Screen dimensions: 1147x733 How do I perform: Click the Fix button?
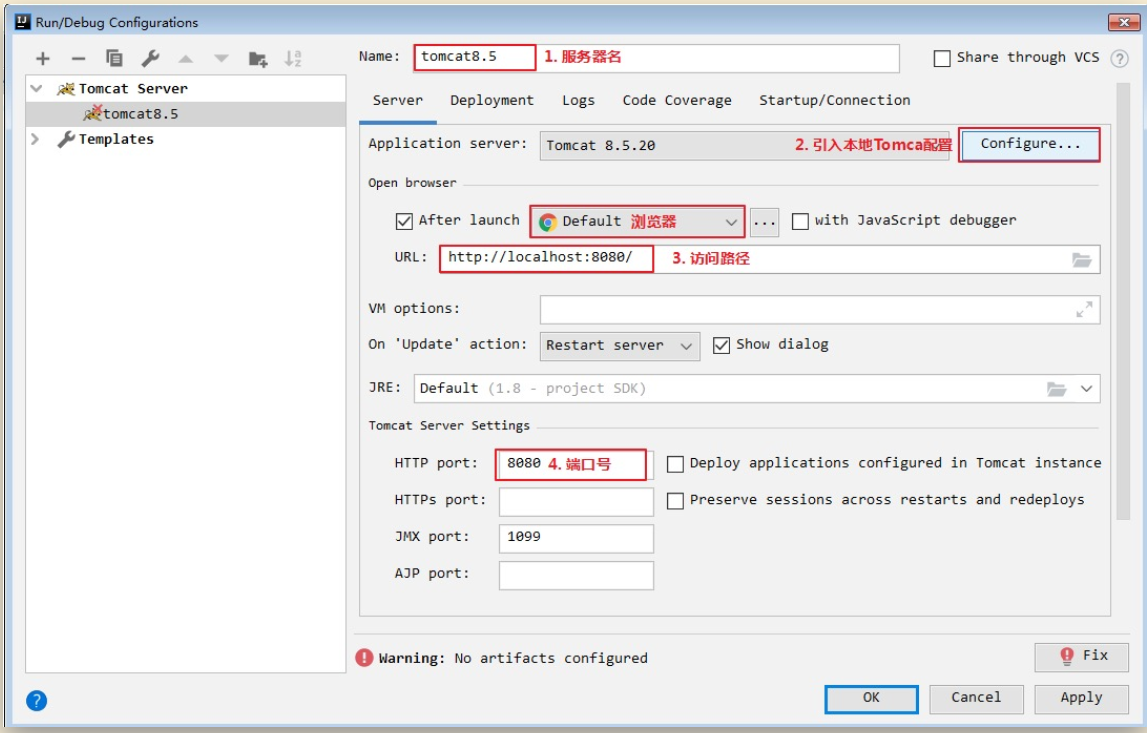[x=1082, y=656]
